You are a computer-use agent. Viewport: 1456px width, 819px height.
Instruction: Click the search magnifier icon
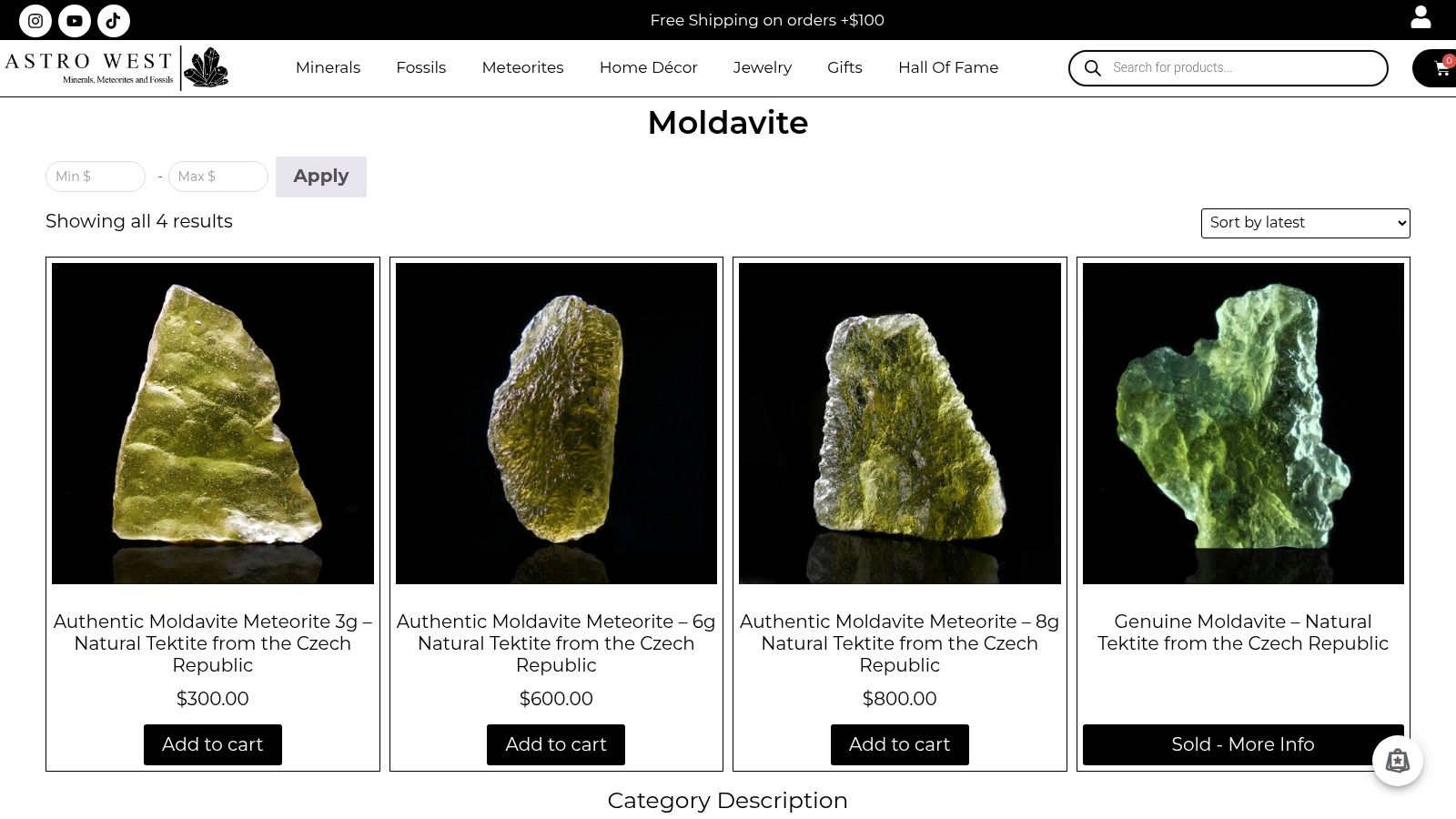[x=1093, y=68]
